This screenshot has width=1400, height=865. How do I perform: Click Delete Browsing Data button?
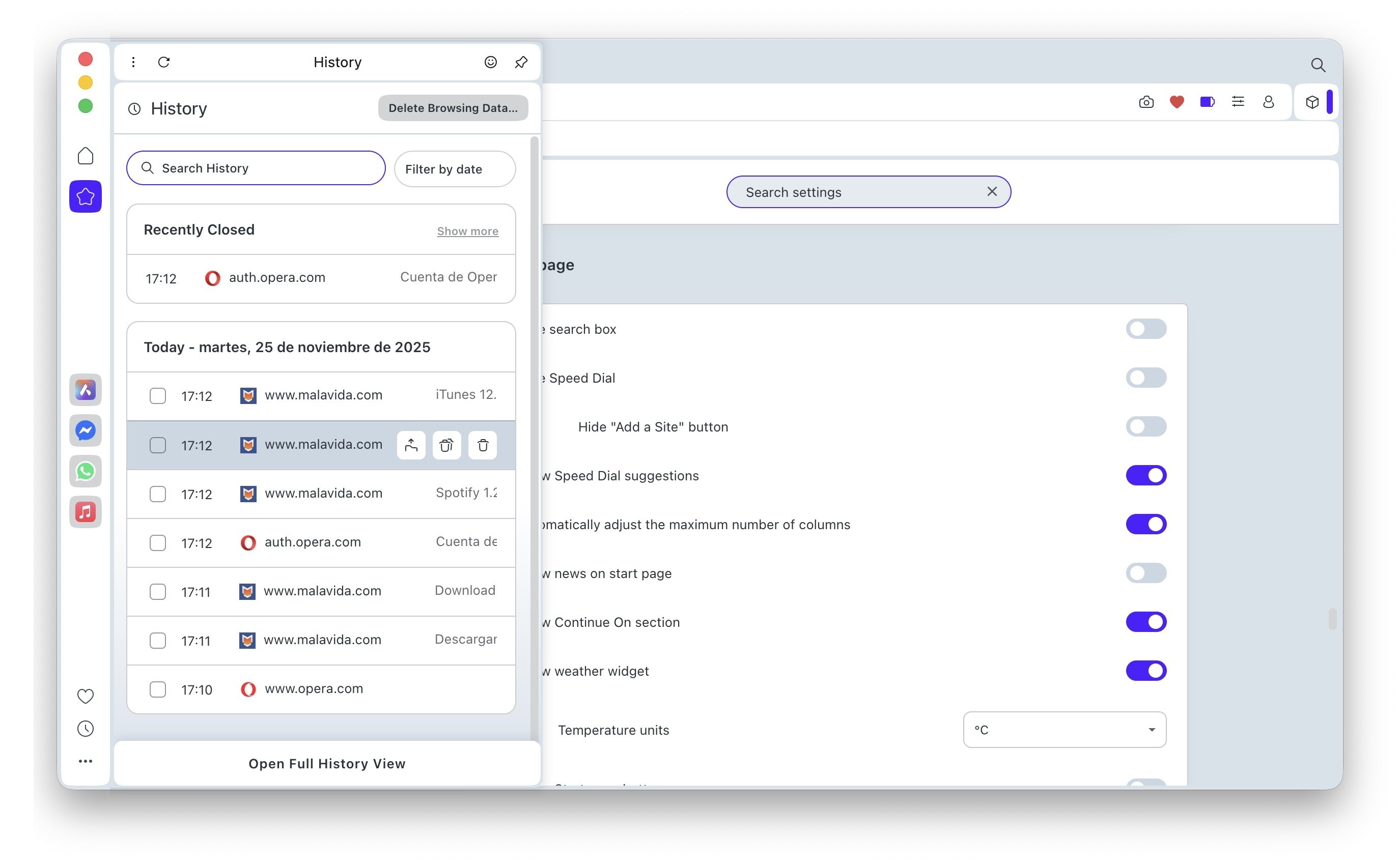click(x=453, y=107)
